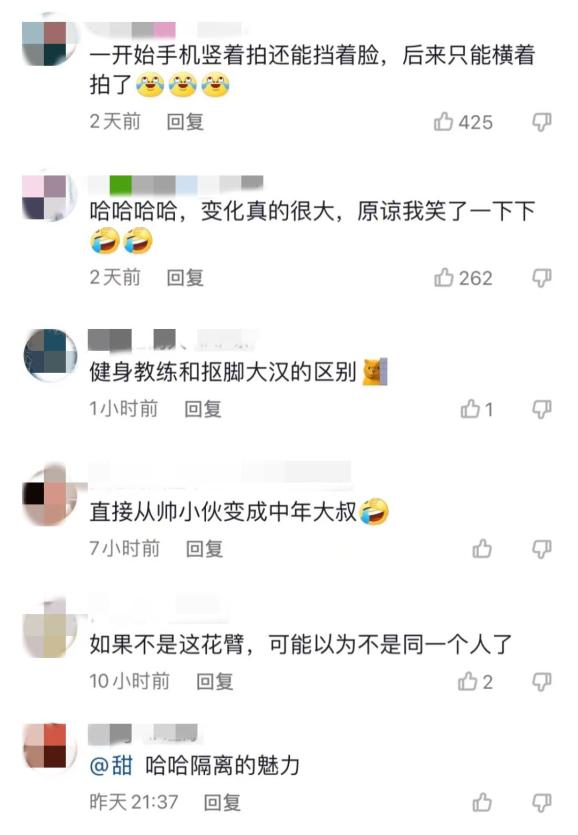Dislike the comment about holding the phone vertically
Viewport: 578px width, 835px height.
point(542,122)
